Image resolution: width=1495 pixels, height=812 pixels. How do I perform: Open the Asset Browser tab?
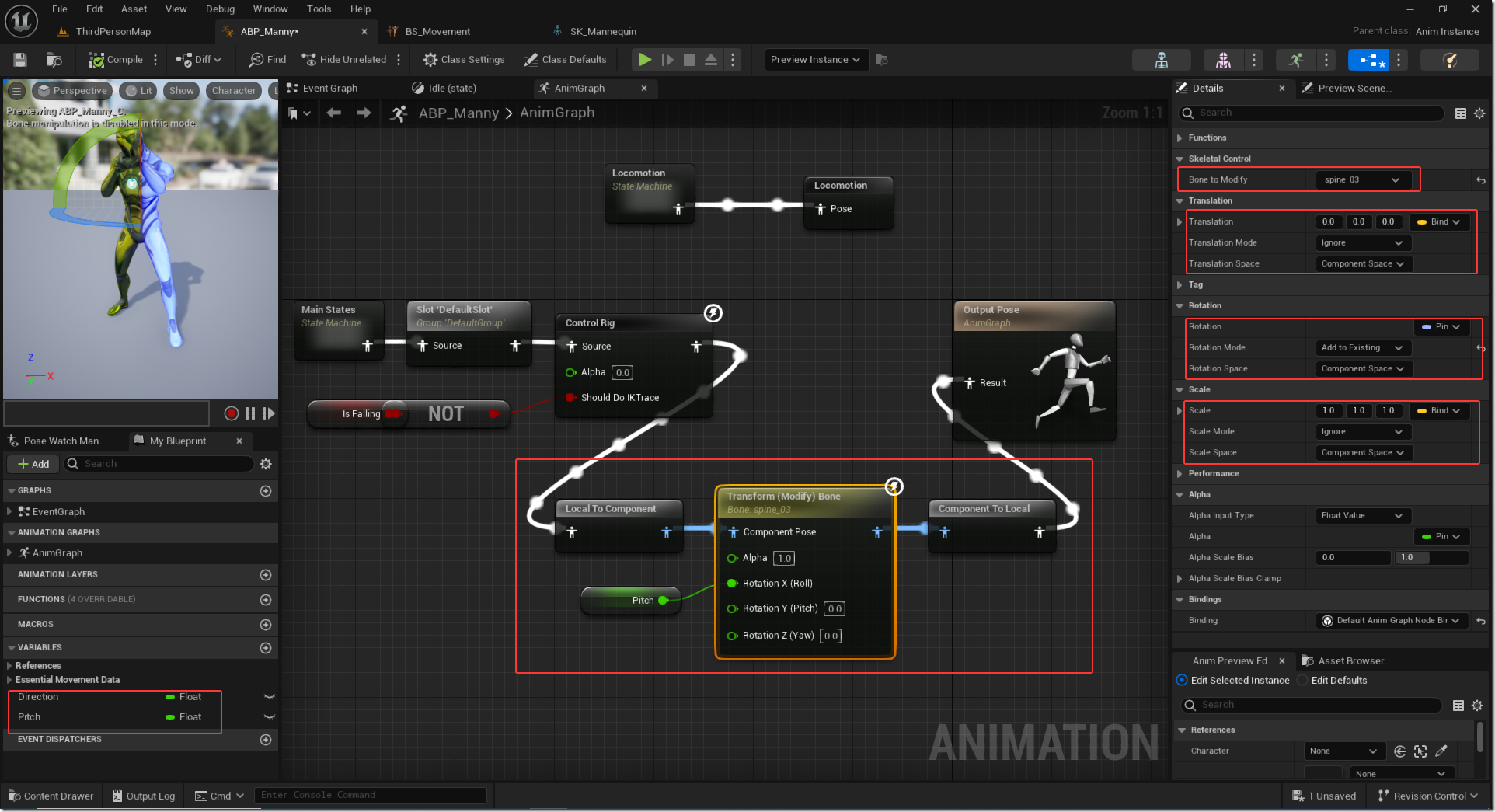click(x=1343, y=661)
